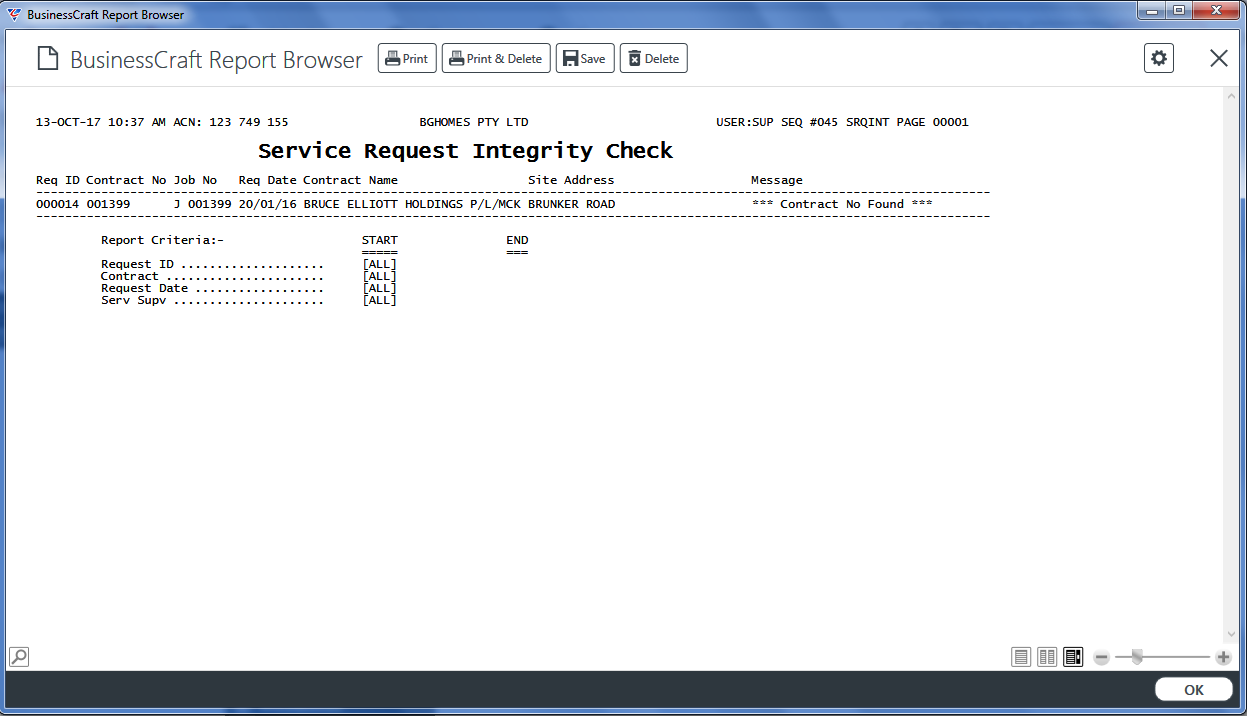Click the vertical scrollbar down arrow
Screen dimensions: 1247x716
click(x=1231, y=634)
